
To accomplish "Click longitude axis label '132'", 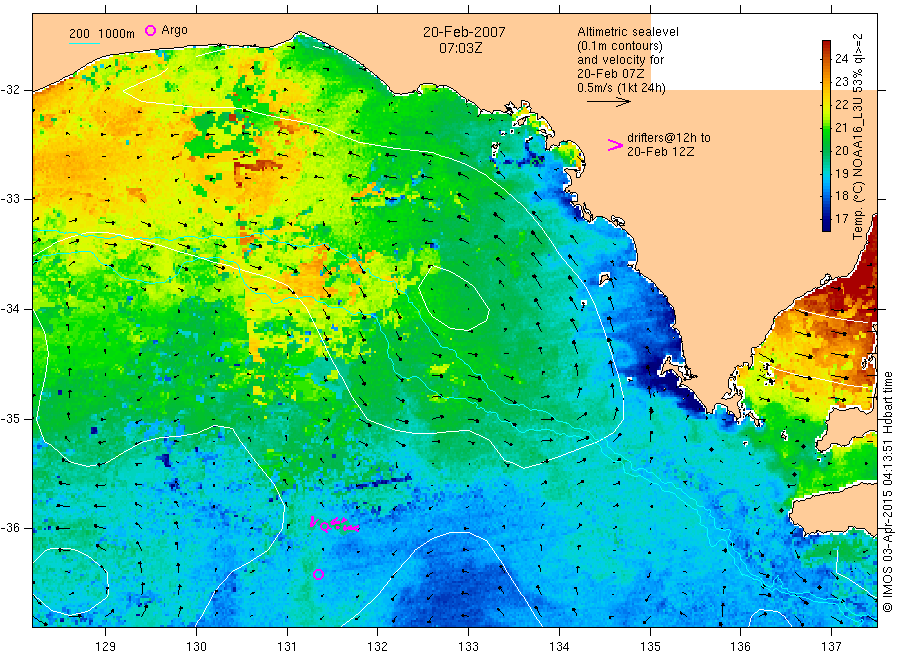I will (378, 647).
